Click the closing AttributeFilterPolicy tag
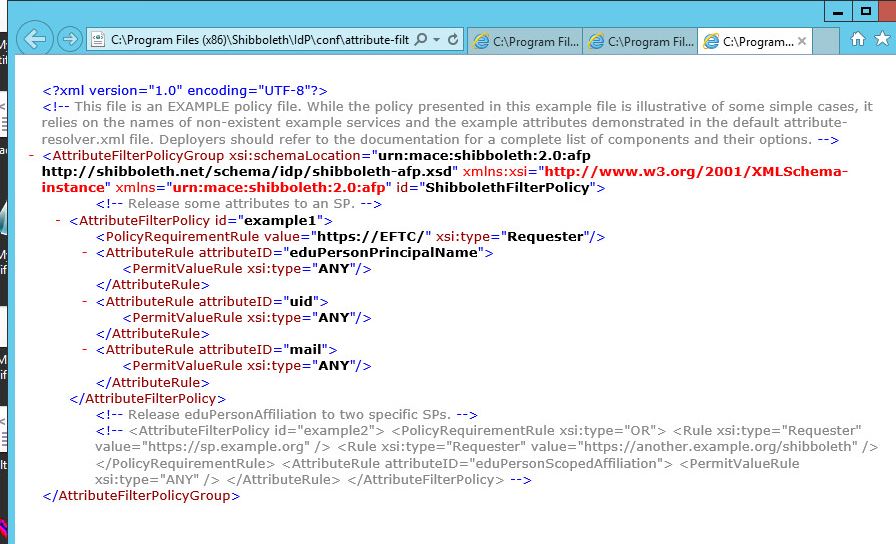Image resolution: width=896 pixels, height=544 pixels. (x=147, y=398)
